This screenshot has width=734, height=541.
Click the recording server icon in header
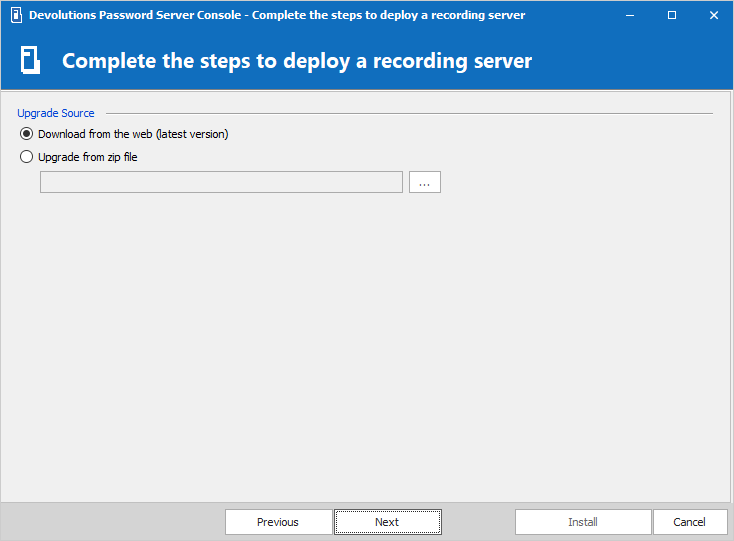tap(31, 61)
